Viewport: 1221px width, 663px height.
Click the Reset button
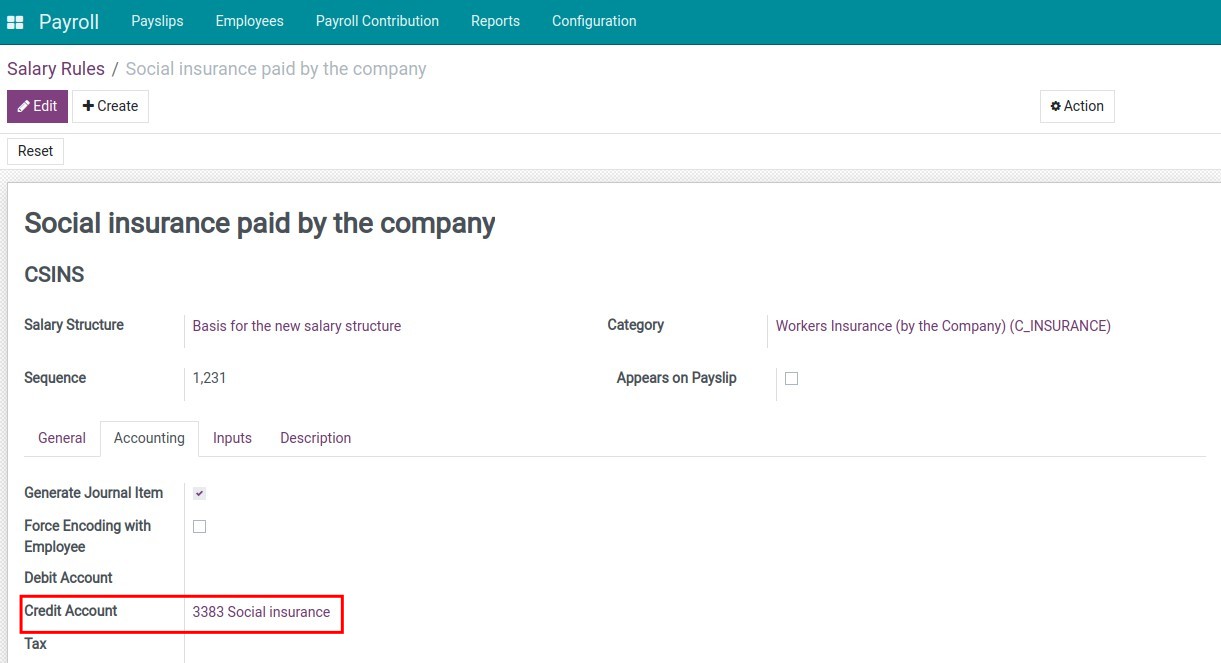(x=35, y=150)
